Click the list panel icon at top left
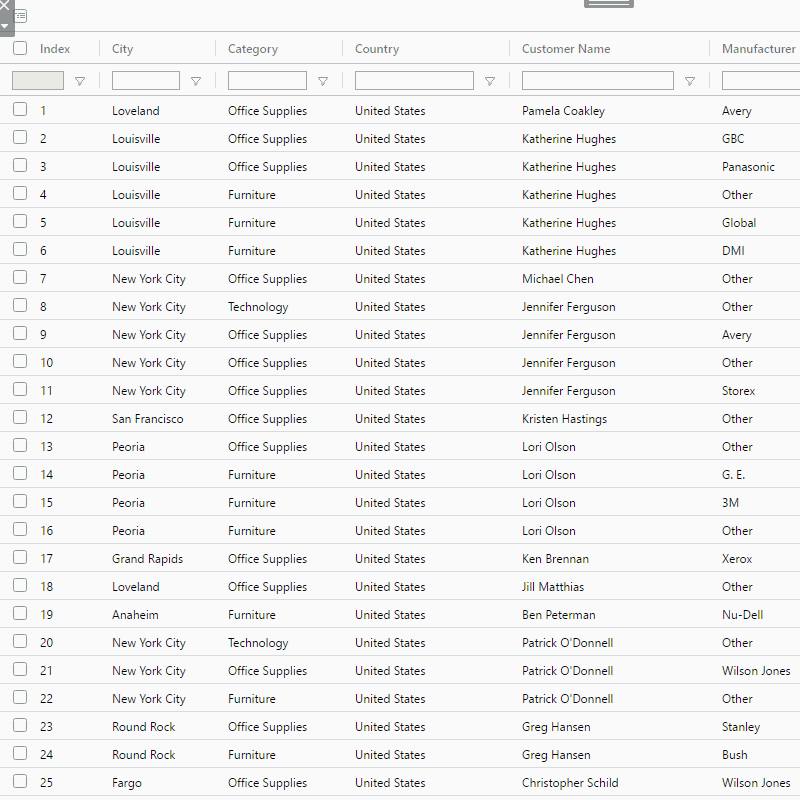The height and width of the screenshot is (800, 800). coord(21,16)
